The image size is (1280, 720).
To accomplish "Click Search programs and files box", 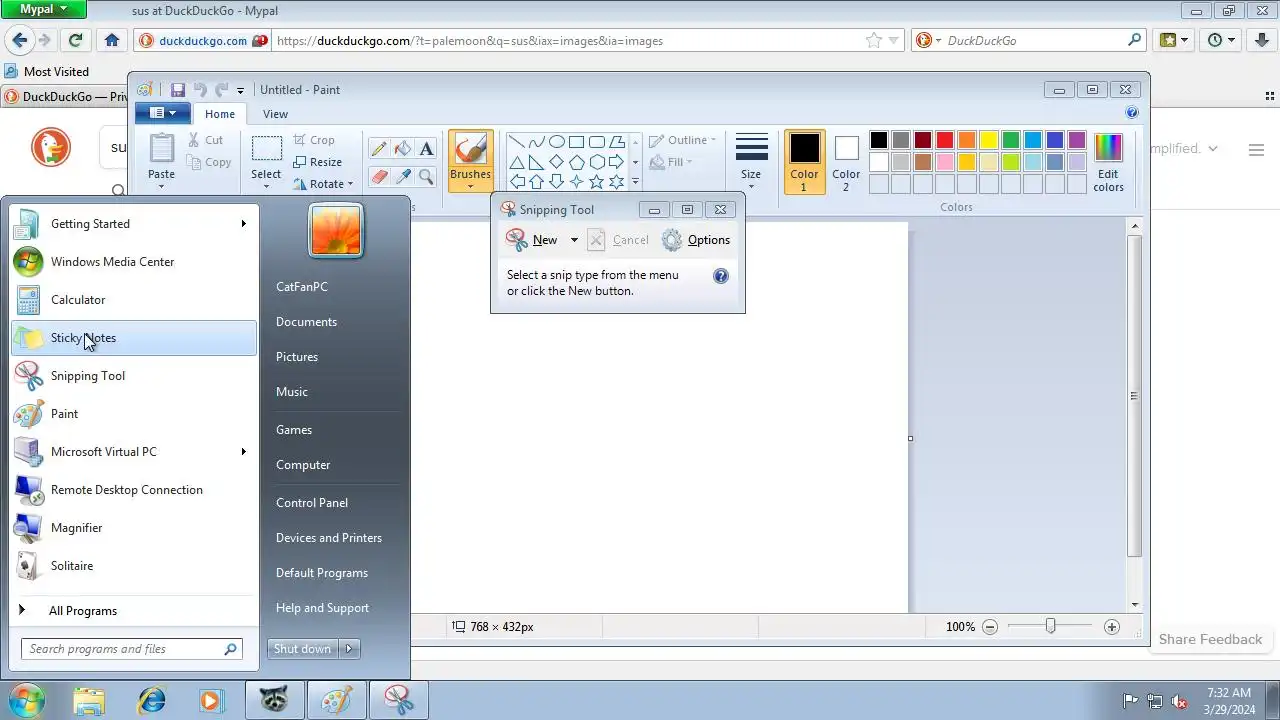I will pyautogui.click(x=131, y=649).
